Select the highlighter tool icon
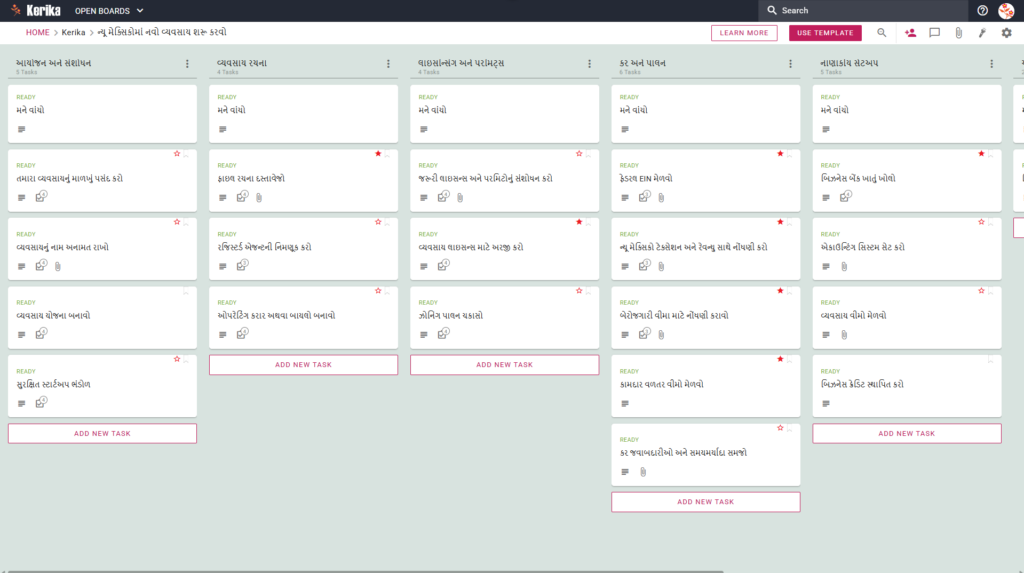Image resolution: width=1024 pixels, height=573 pixels. [982, 33]
